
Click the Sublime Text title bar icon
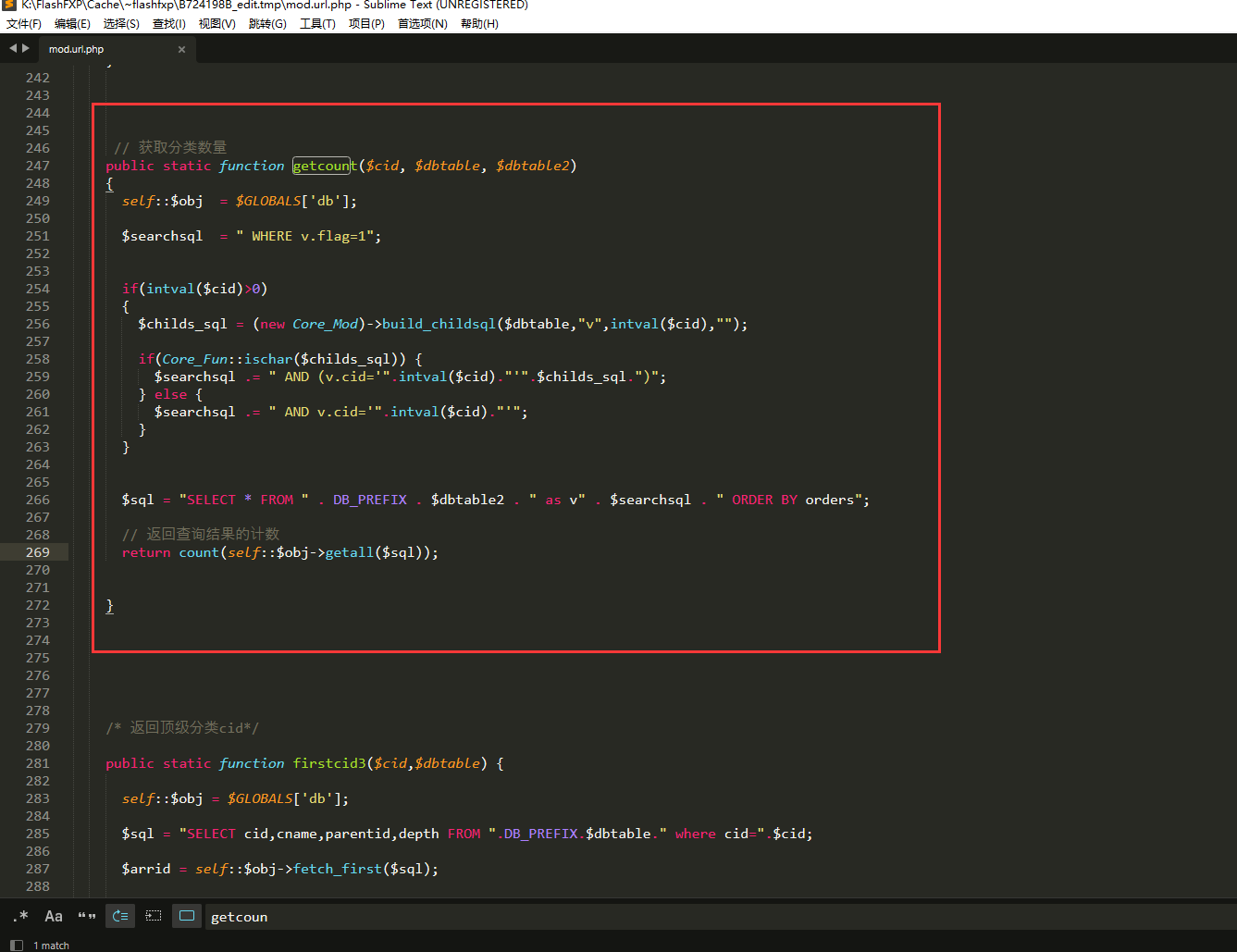9,6
